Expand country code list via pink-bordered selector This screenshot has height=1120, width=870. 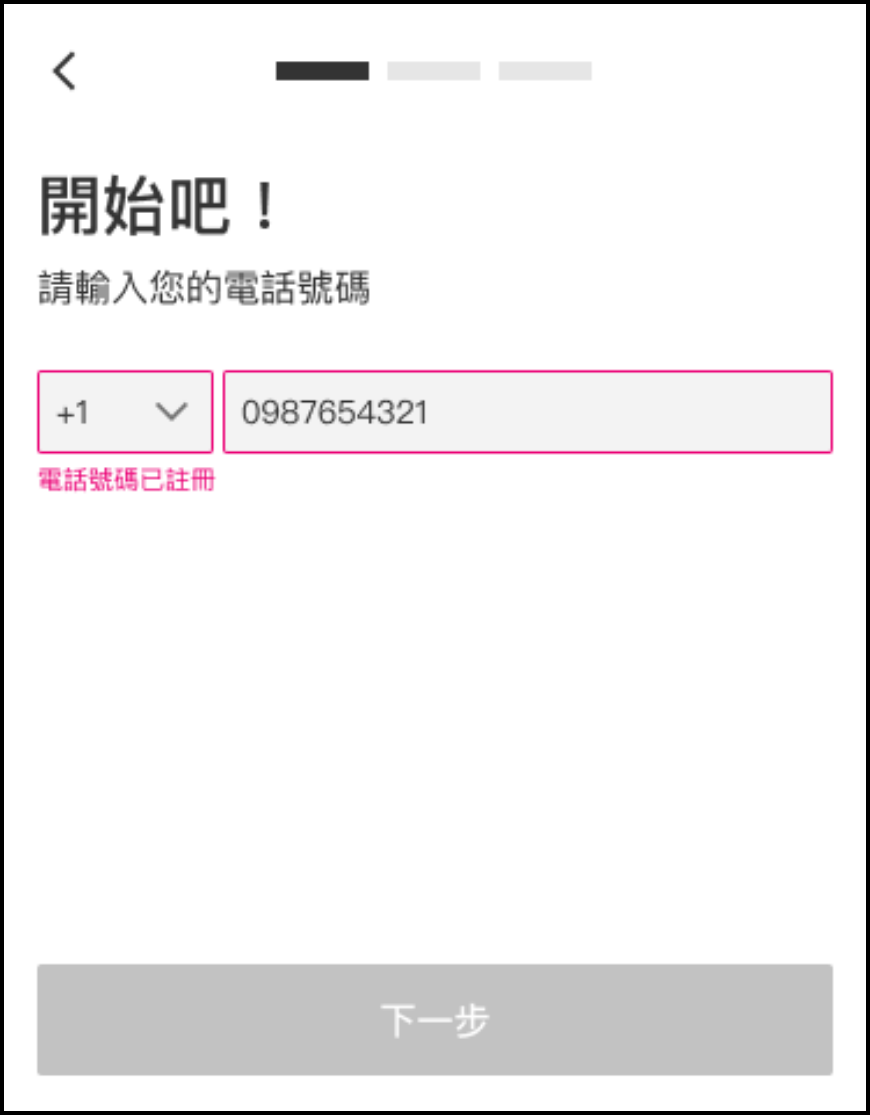tap(125, 411)
